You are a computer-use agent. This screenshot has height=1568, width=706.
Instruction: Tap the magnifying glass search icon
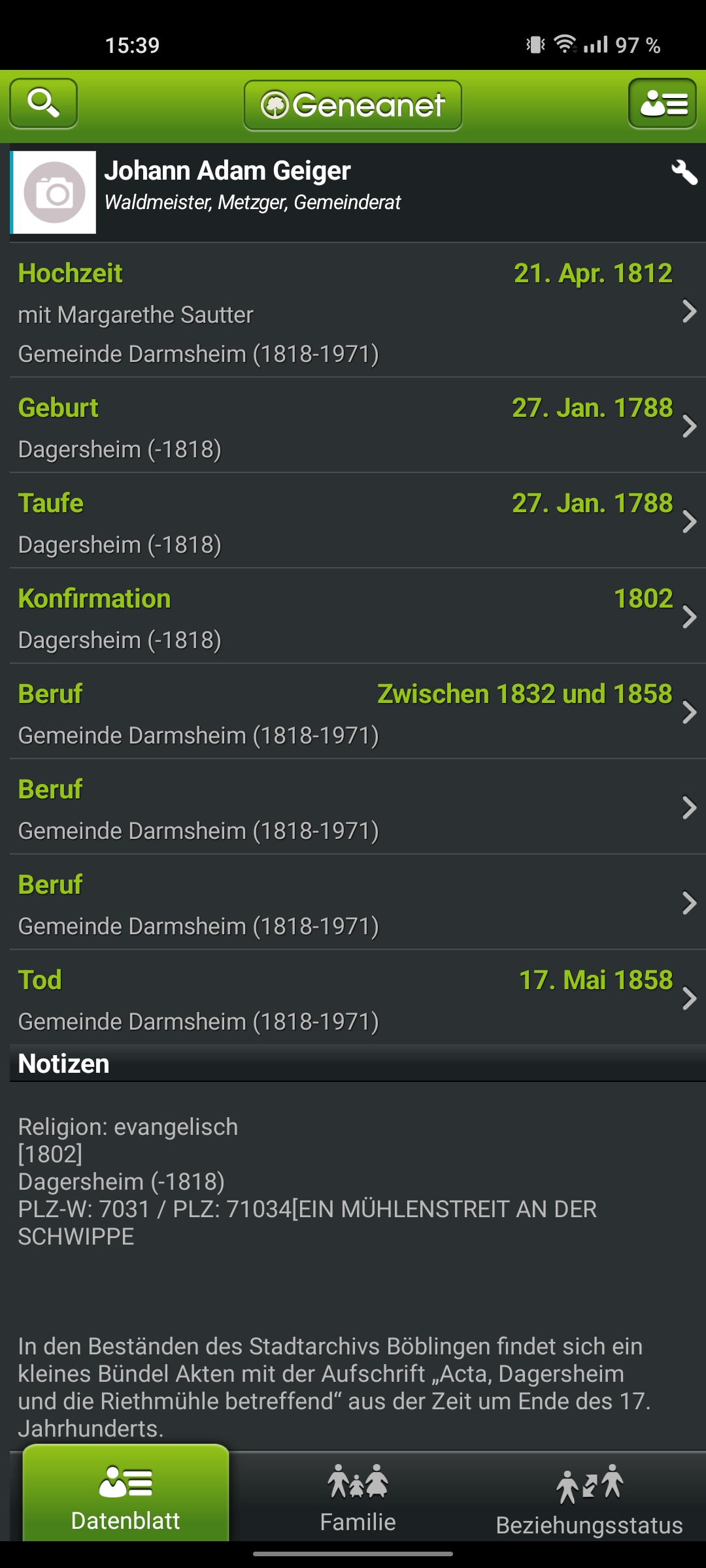[43, 103]
